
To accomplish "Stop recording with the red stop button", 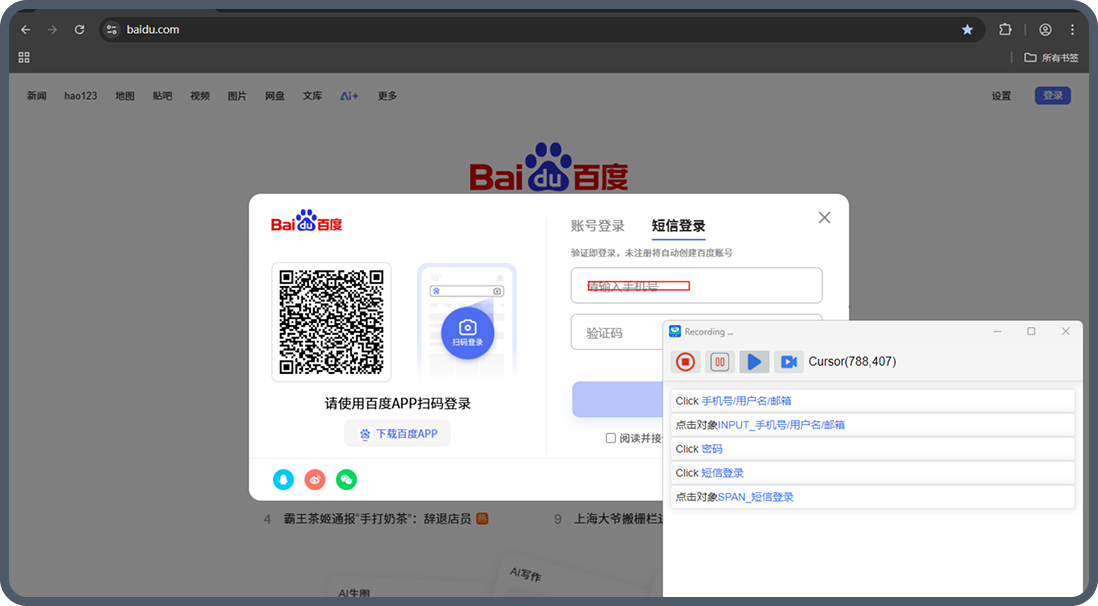I will coord(685,362).
